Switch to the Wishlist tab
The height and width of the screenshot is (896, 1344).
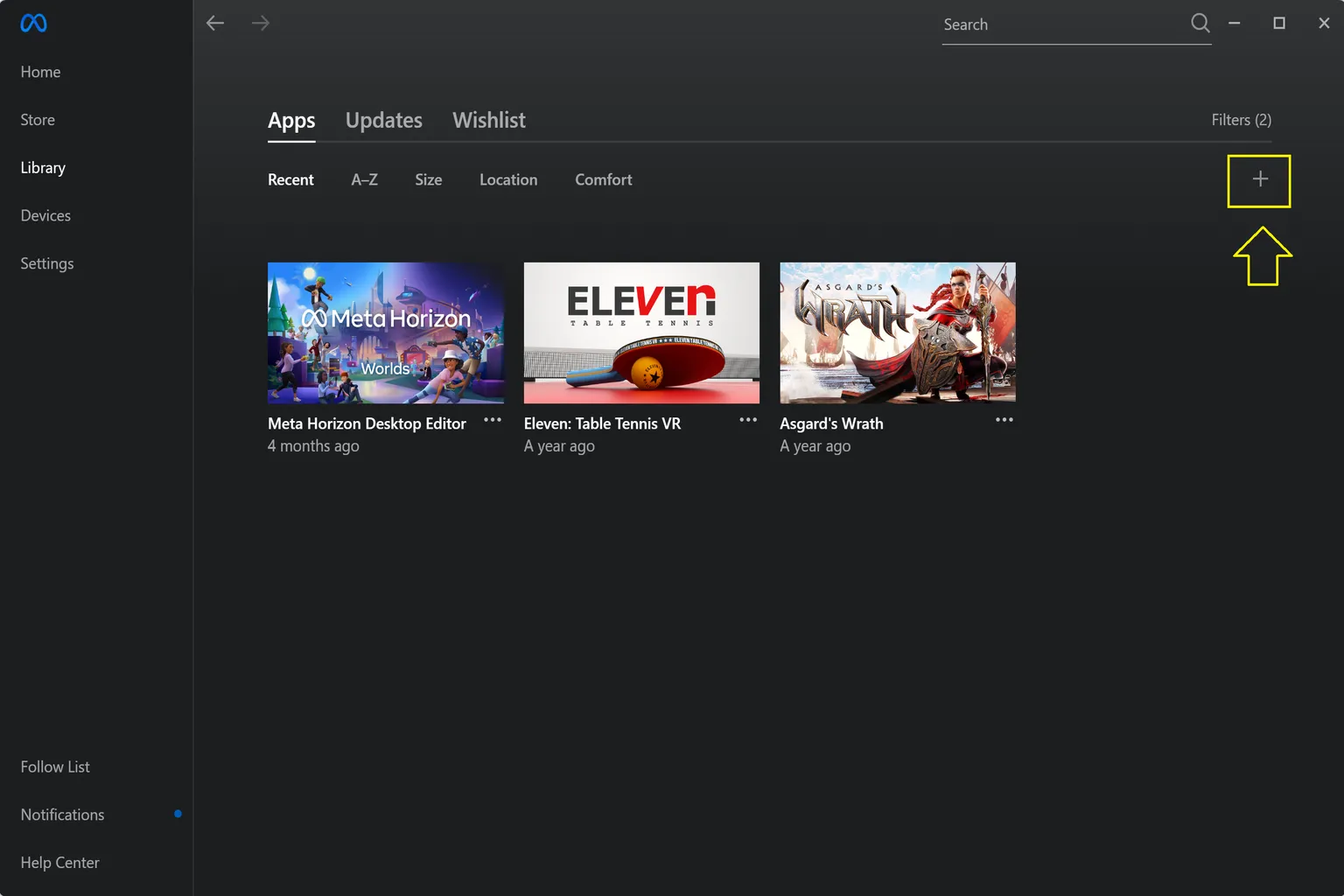[489, 121]
